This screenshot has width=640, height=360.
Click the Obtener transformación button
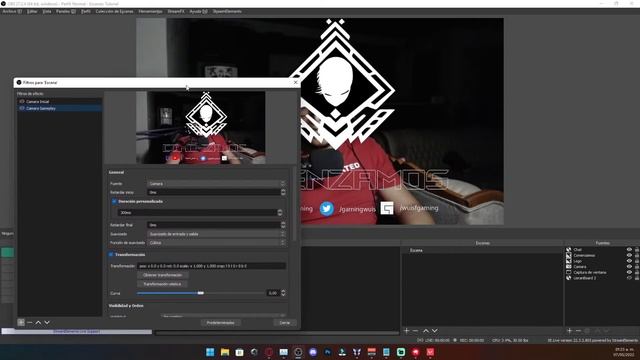tap(162, 275)
